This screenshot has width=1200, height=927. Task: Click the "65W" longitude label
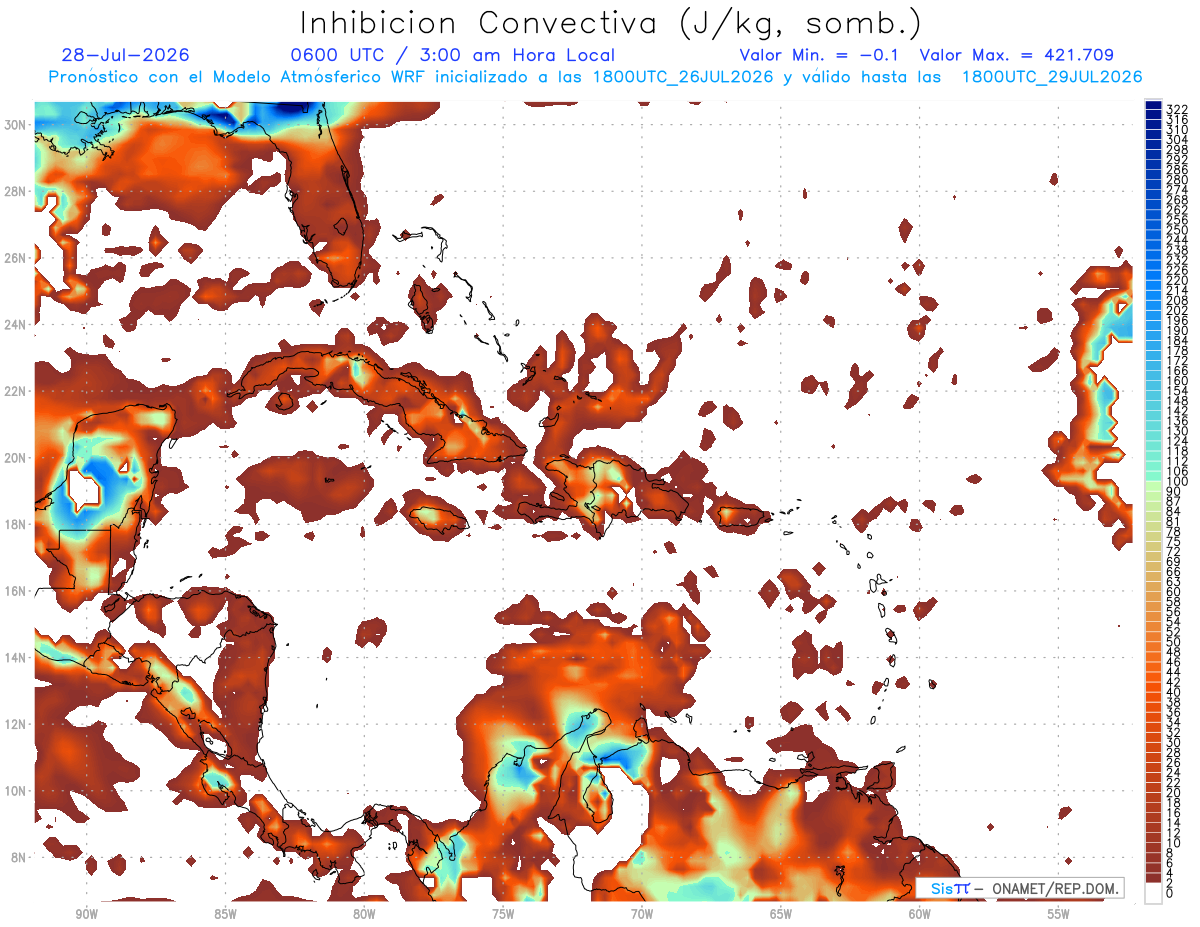tap(781, 914)
